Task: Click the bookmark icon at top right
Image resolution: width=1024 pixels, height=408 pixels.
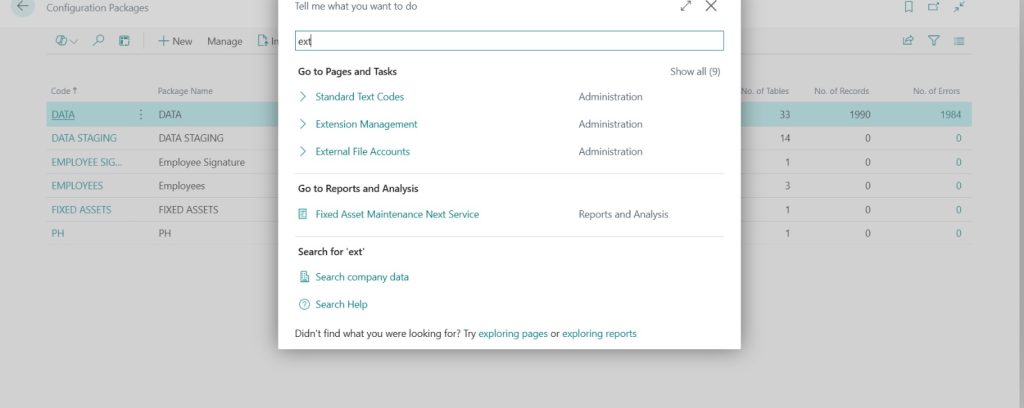Action: (x=908, y=7)
